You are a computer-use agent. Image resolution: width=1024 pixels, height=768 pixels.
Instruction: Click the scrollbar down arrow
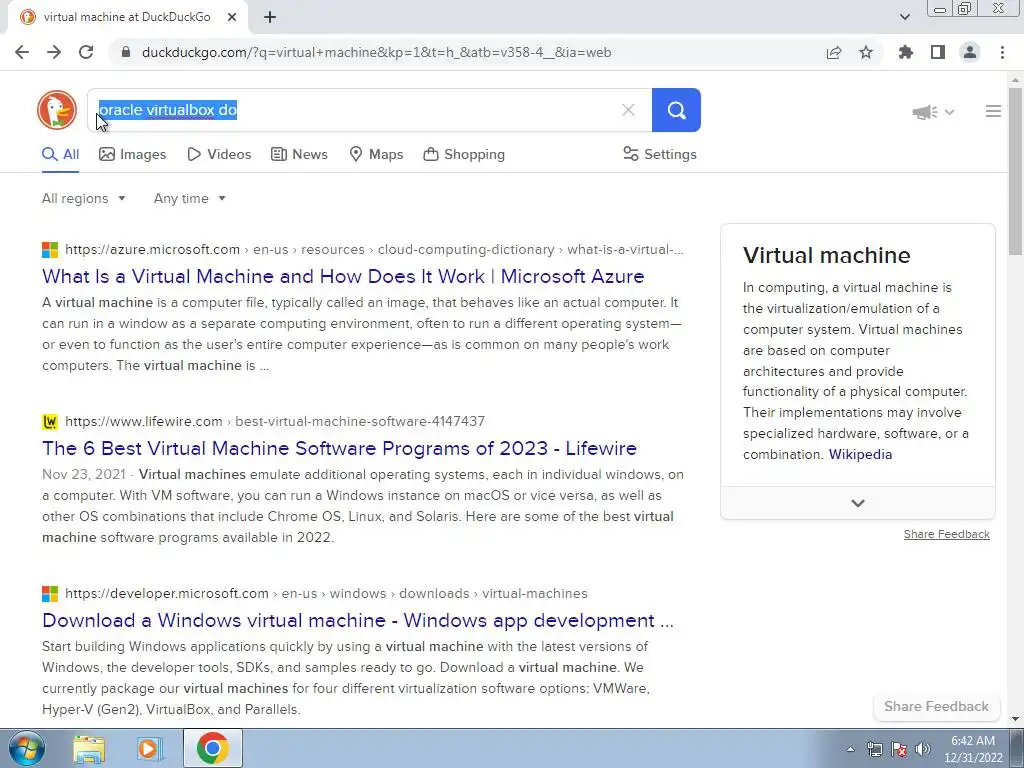[x=1016, y=719]
